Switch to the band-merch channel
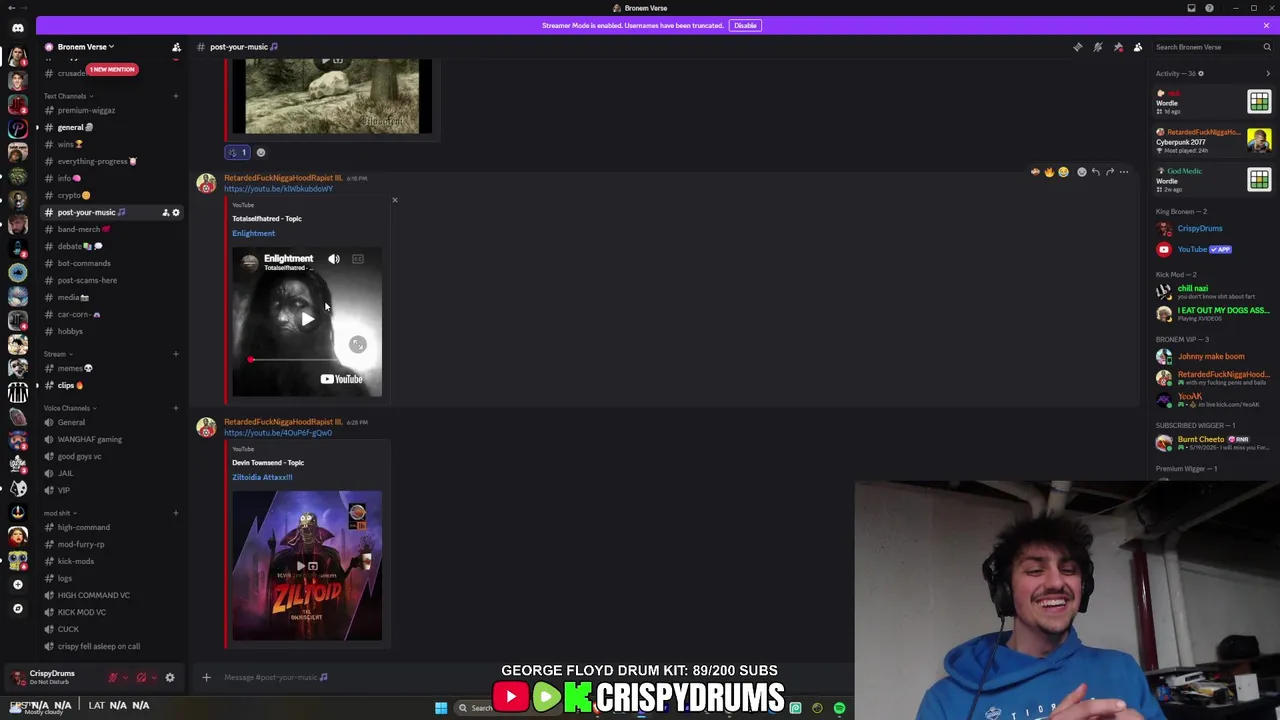Screen dimensions: 1280x720 tap(110, 229)
